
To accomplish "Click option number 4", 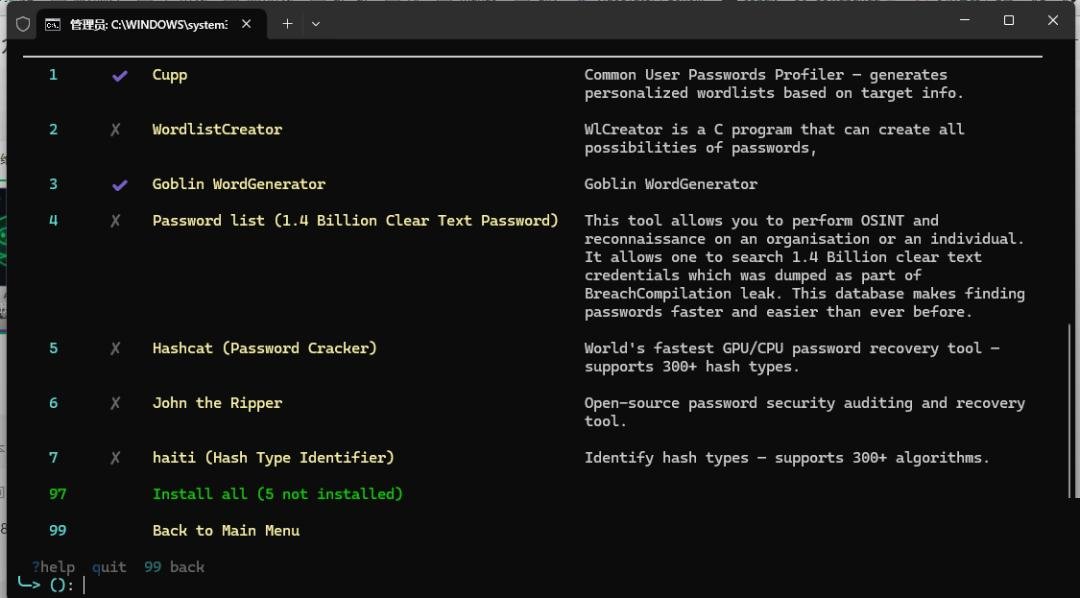I will 53,220.
